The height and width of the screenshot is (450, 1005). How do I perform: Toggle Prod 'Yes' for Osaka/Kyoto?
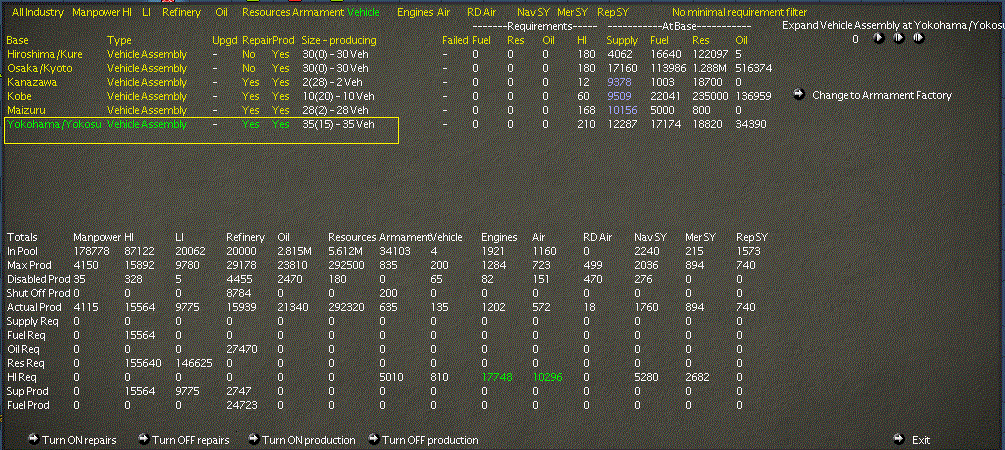coord(281,68)
